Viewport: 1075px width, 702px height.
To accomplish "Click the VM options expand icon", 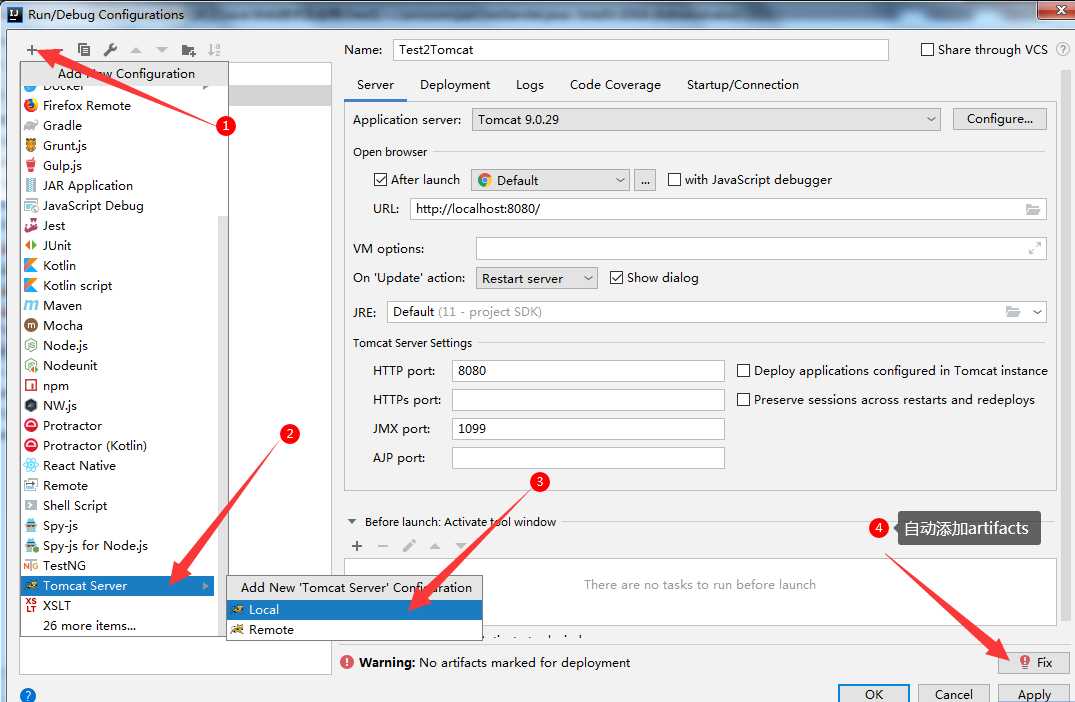I will [x=1035, y=249].
